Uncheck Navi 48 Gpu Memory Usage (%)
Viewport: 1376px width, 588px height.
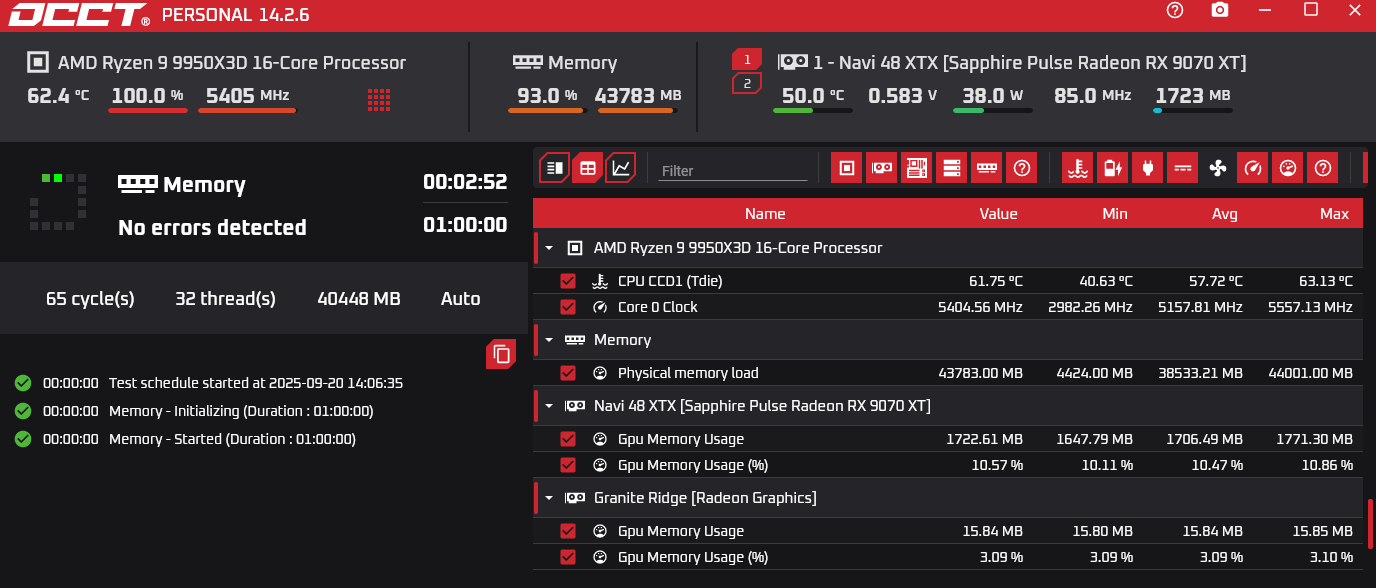point(568,465)
